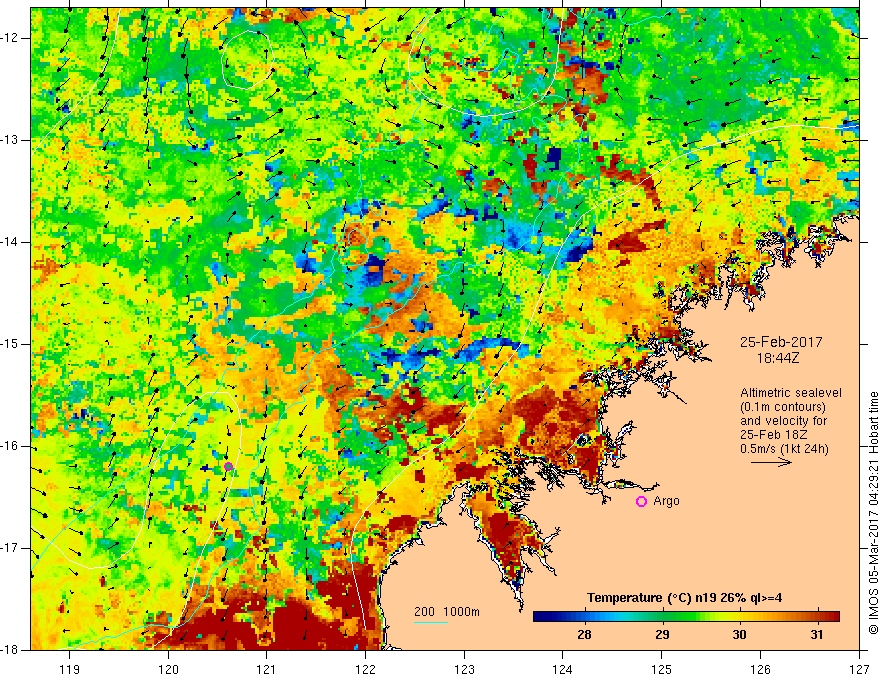This screenshot has height=680, width=880.
Task: Click longitude axis label '124'
Action: [x=563, y=669]
